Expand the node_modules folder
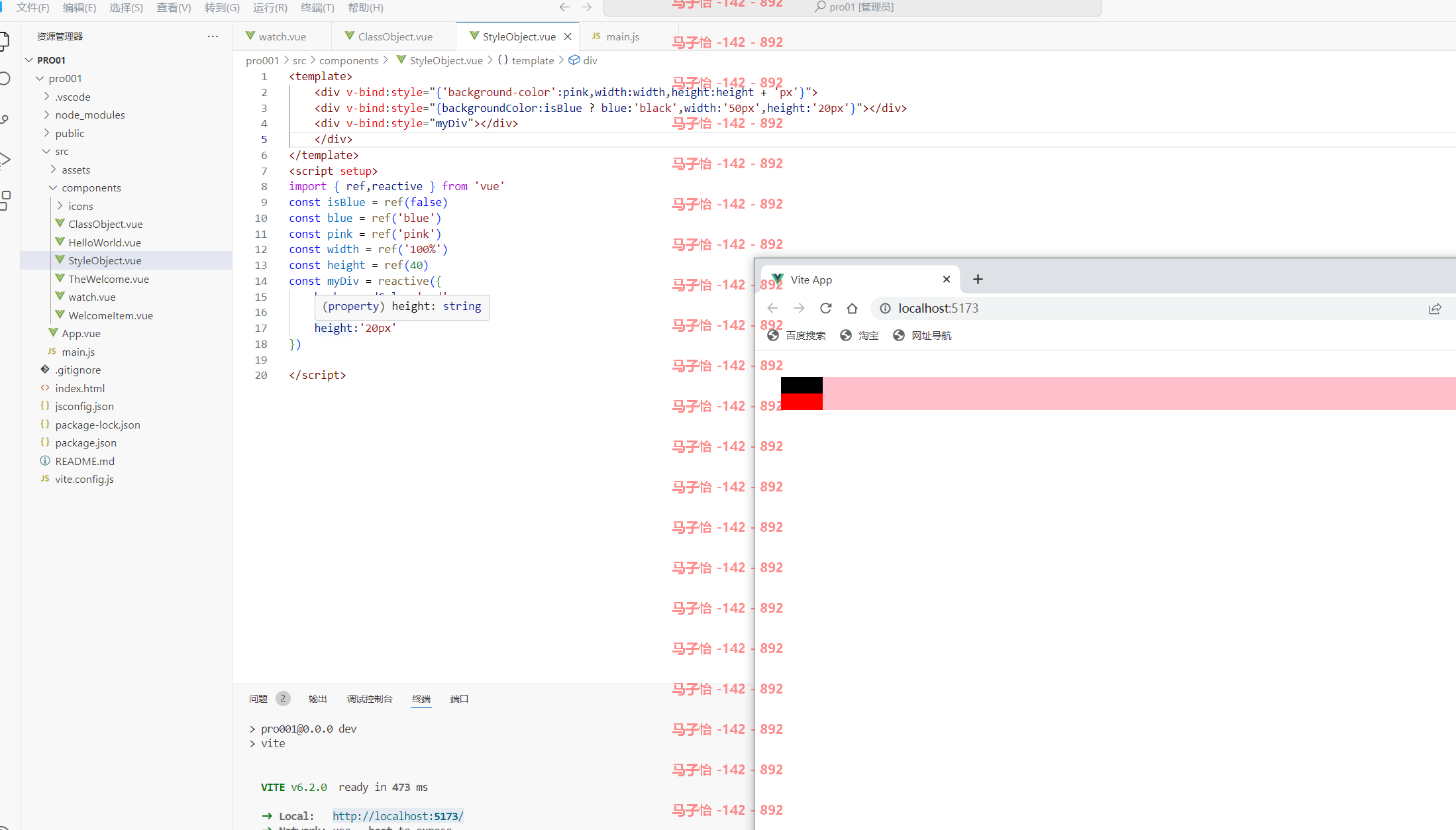The width and height of the screenshot is (1456, 830). point(46,115)
